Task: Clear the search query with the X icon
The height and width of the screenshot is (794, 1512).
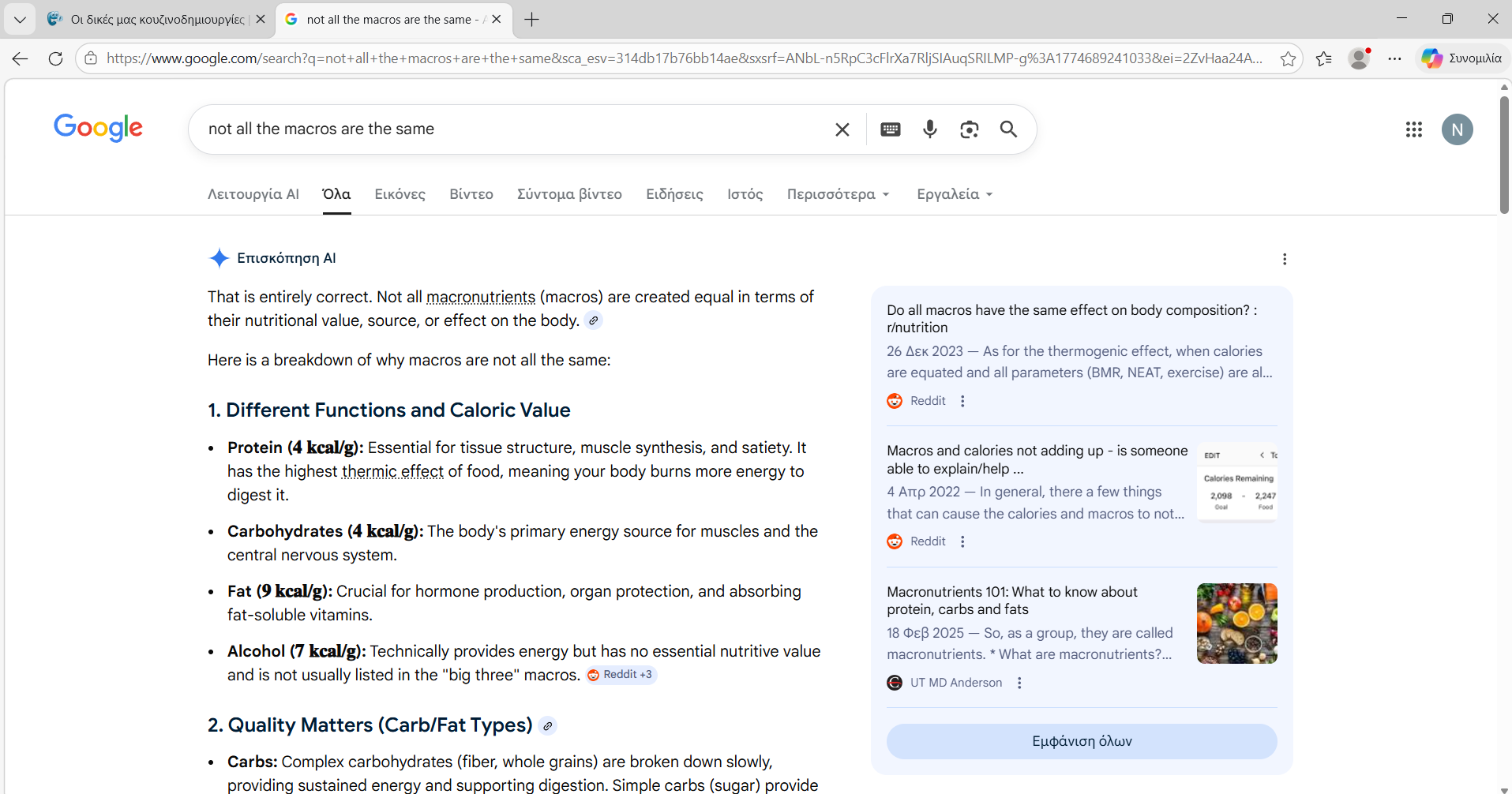Action: [842, 129]
